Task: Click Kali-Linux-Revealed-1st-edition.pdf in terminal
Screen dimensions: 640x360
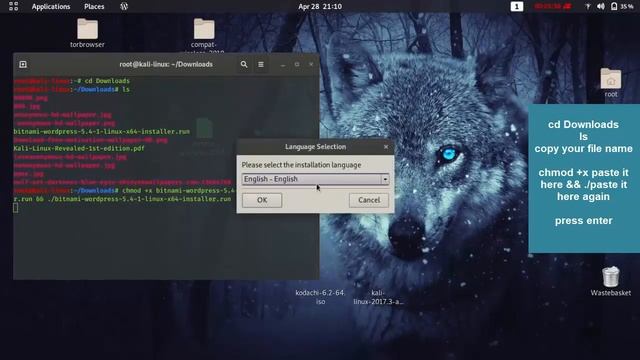Action: click(79, 148)
